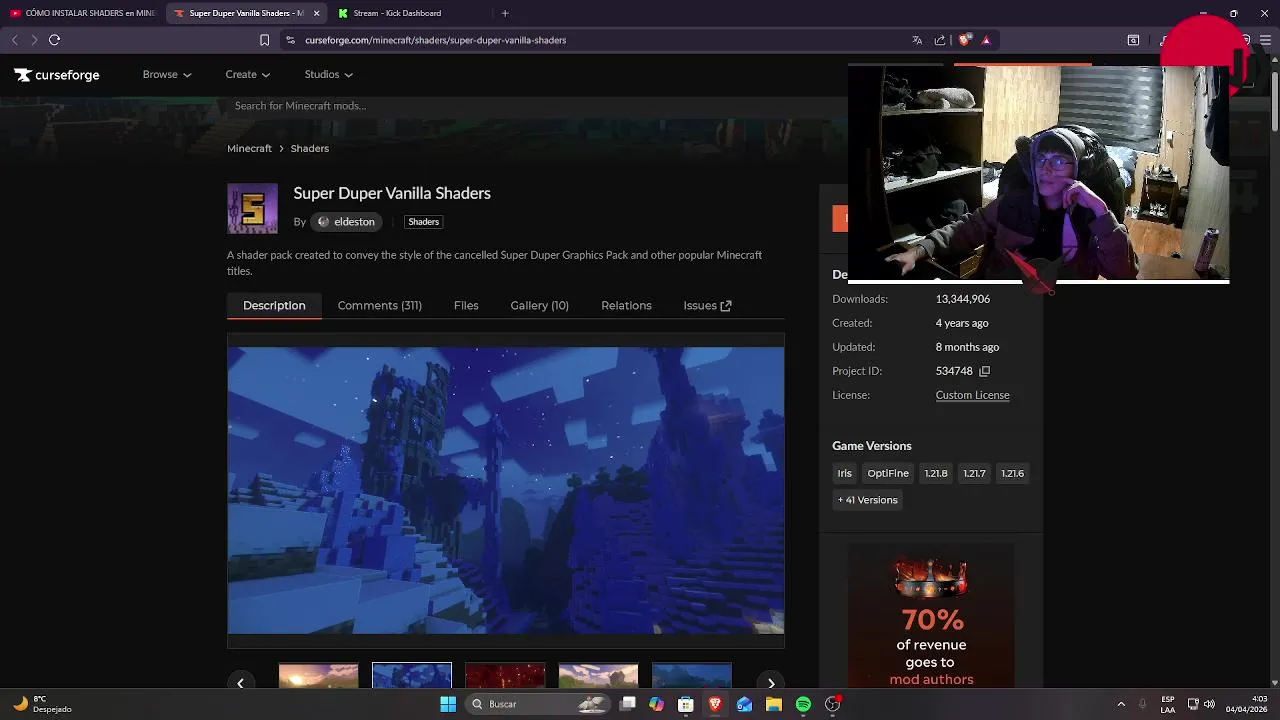Open File Explorer from the taskbar

(773, 704)
